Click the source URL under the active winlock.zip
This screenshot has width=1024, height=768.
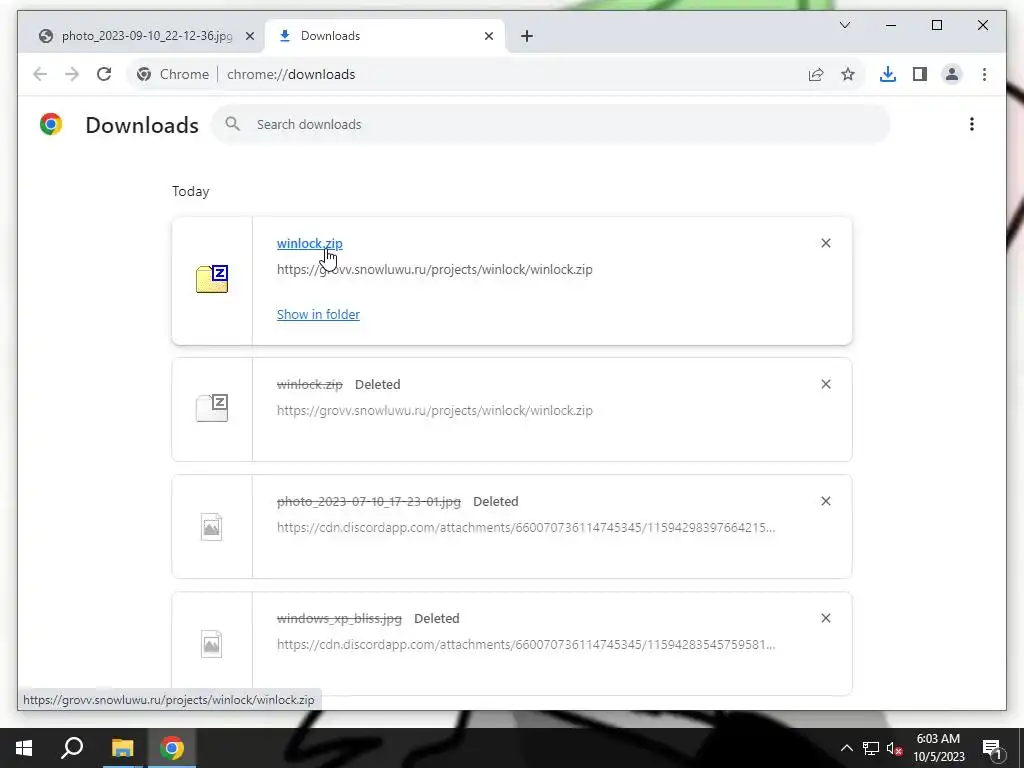coord(434,269)
